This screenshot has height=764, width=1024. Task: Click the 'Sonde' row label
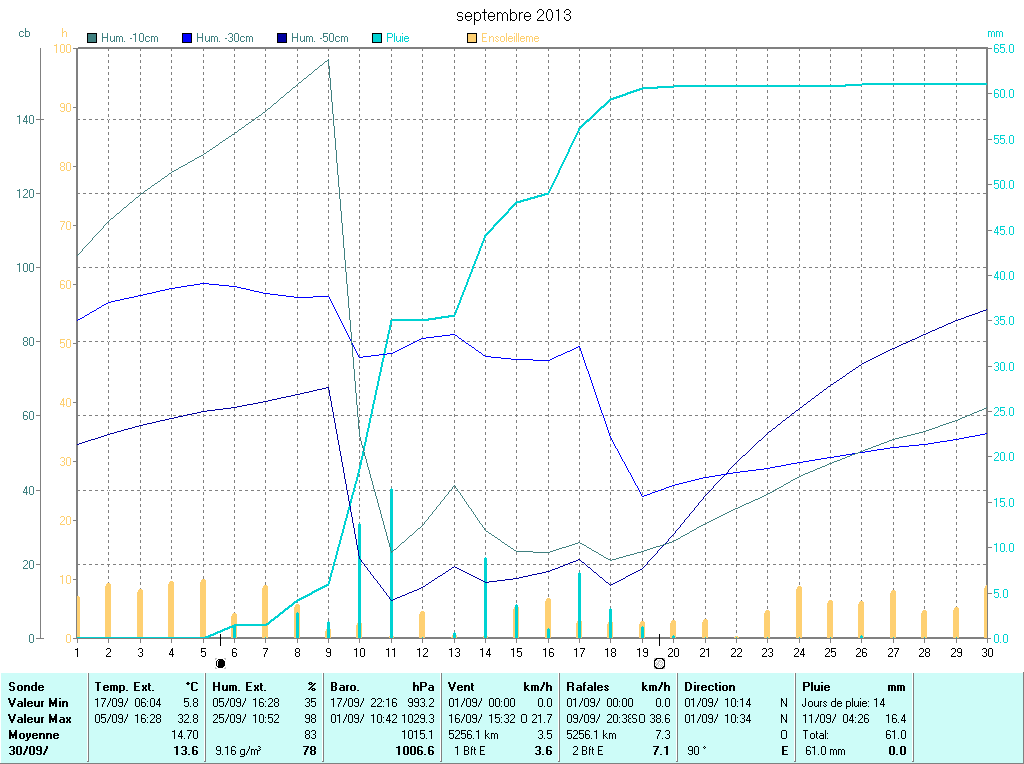tap(25, 687)
